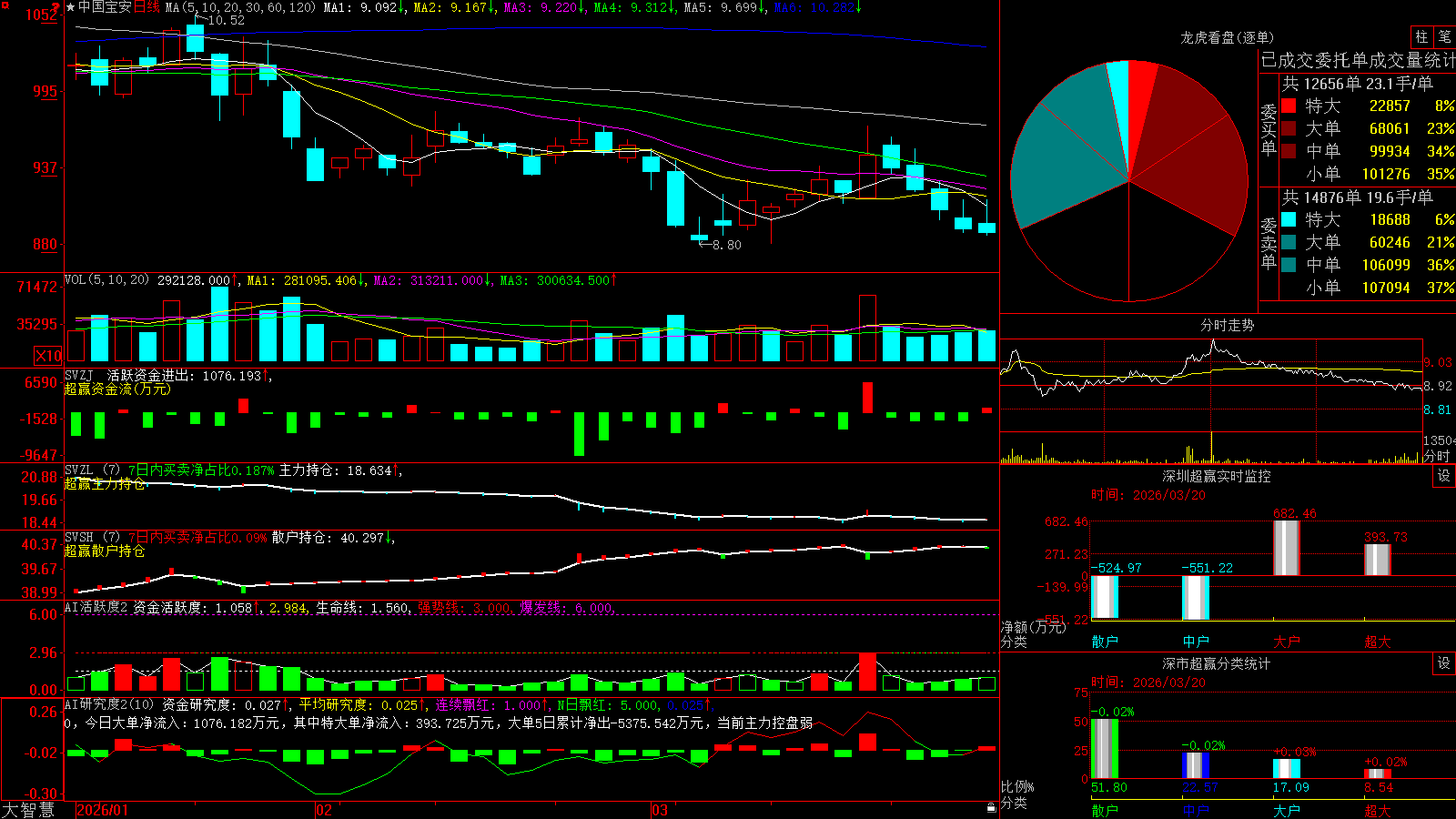1456x819 pixels.
Task: Click the 超赢资金流(万元) legend label
Action: pyautogui.click(x=117, y=389)
